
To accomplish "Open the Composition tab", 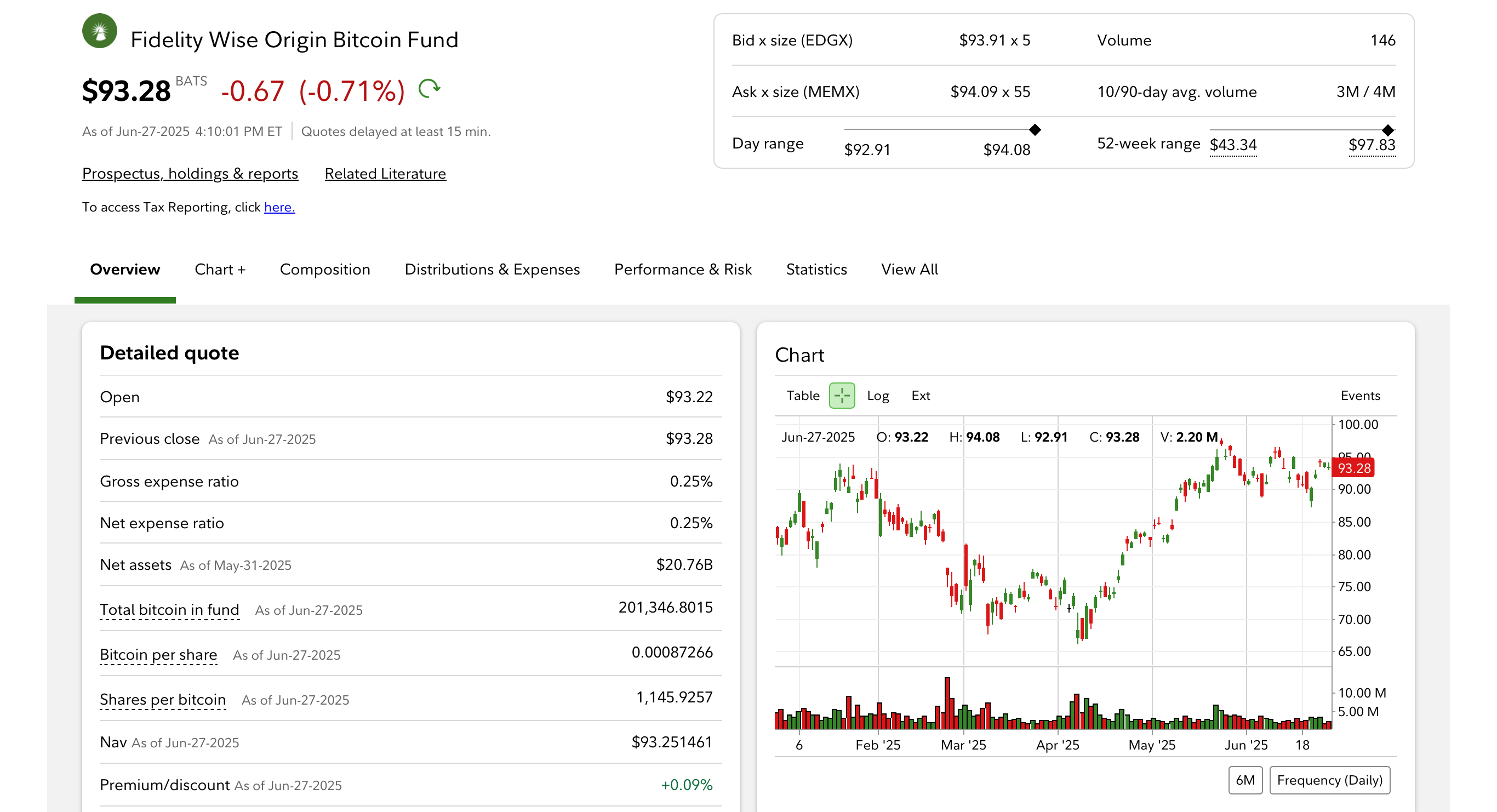I will (325, 269).
